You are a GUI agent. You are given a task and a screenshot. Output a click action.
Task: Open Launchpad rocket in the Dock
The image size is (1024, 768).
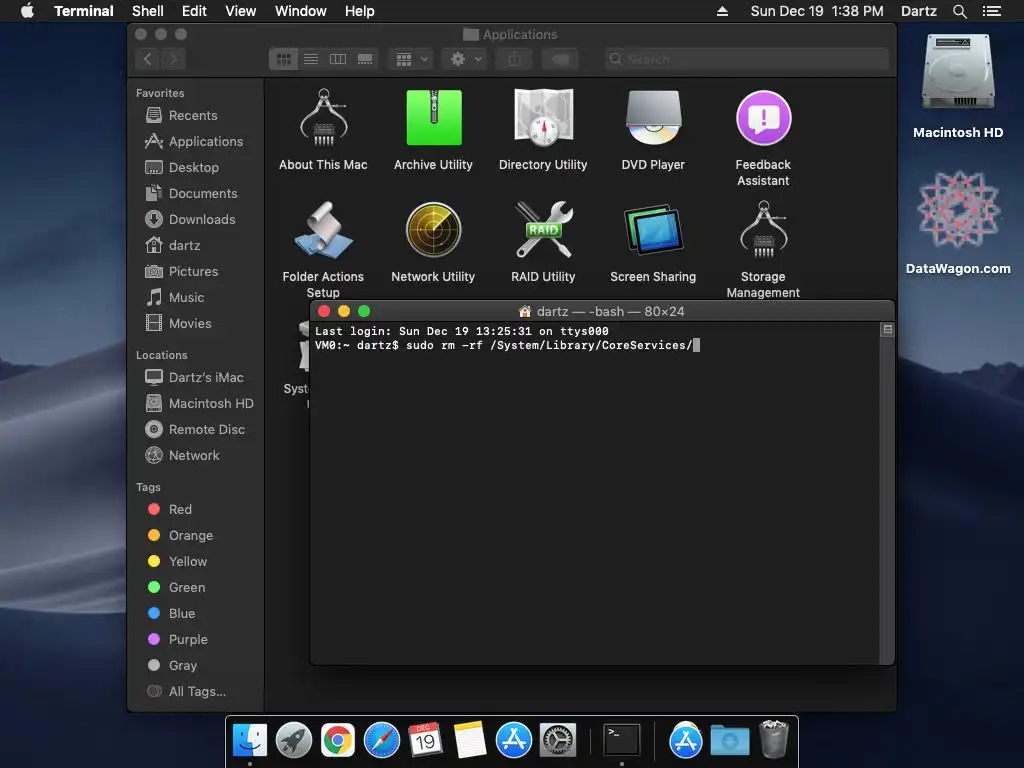click(294, 741)
